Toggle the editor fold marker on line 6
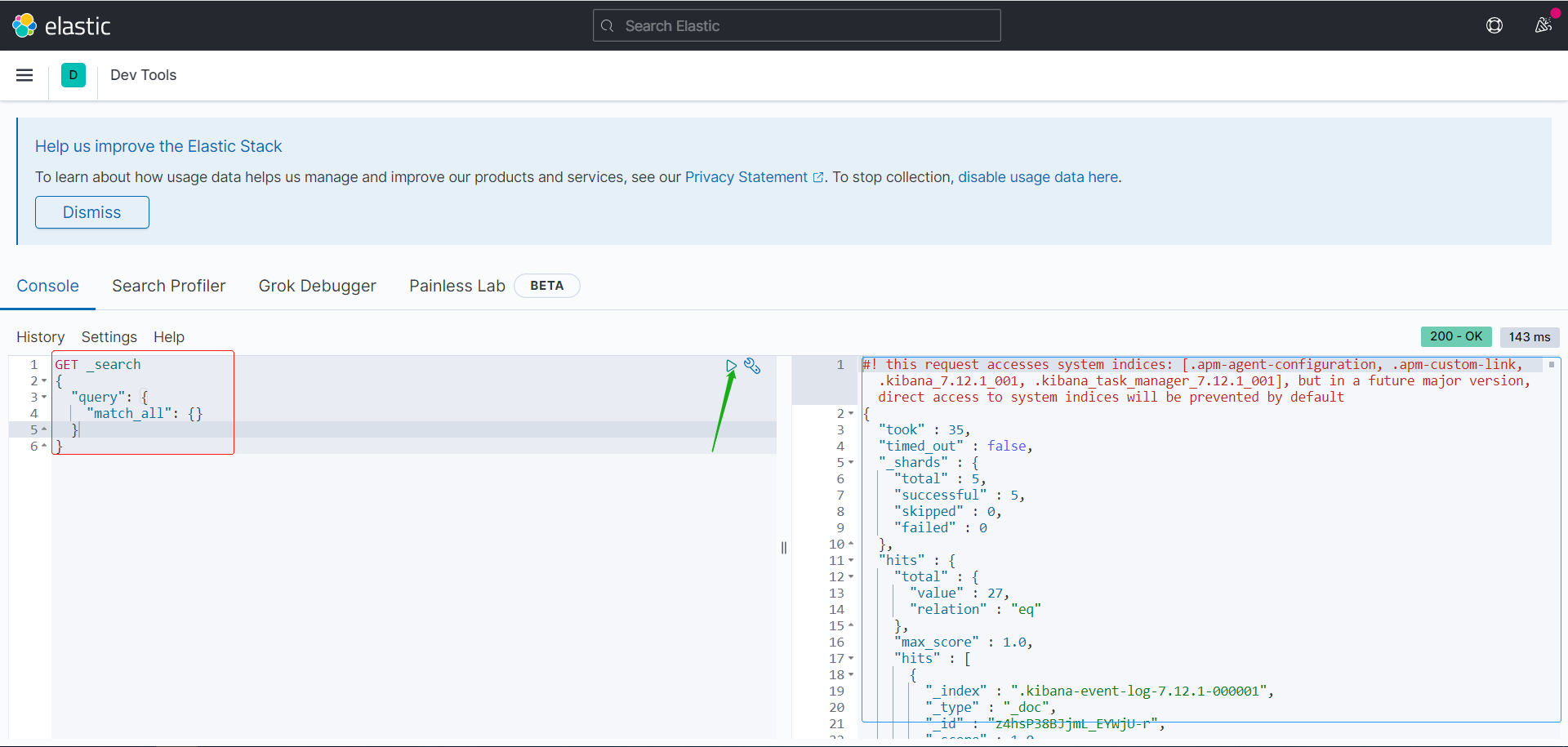 click(x=44, y=446)
